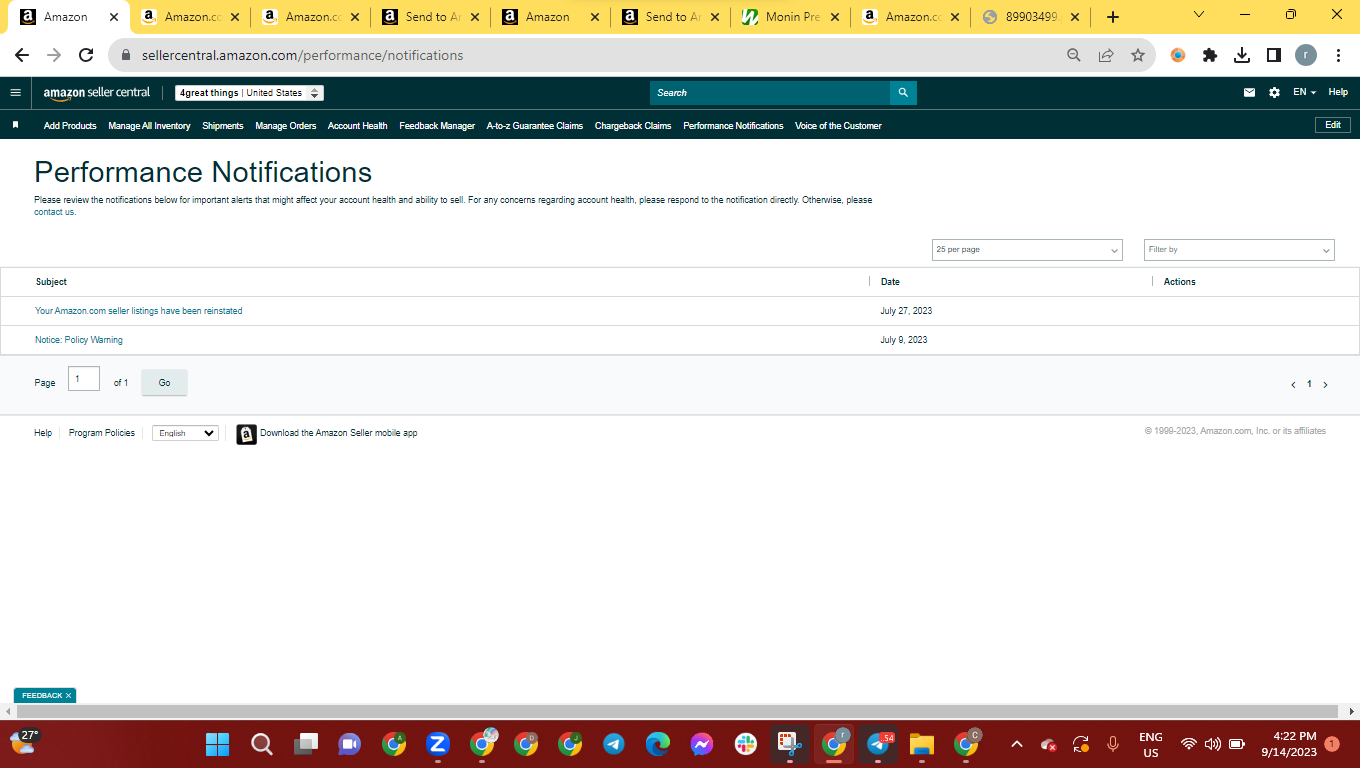Screen dimensions: 1360x768
Task: Open the 25 per page dropdown
Action: 1027,250
